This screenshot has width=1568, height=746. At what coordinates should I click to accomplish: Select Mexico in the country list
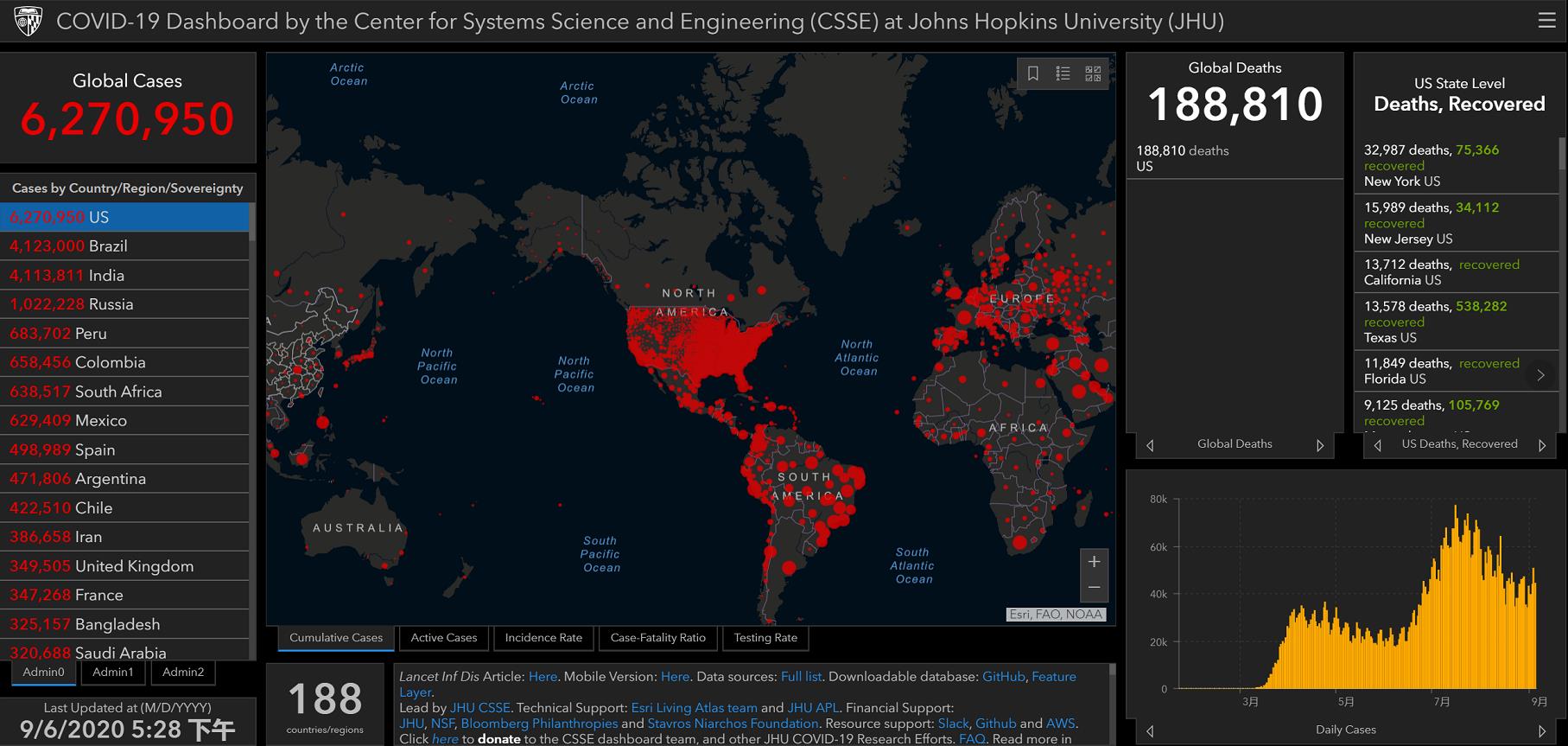coord(124,420)
